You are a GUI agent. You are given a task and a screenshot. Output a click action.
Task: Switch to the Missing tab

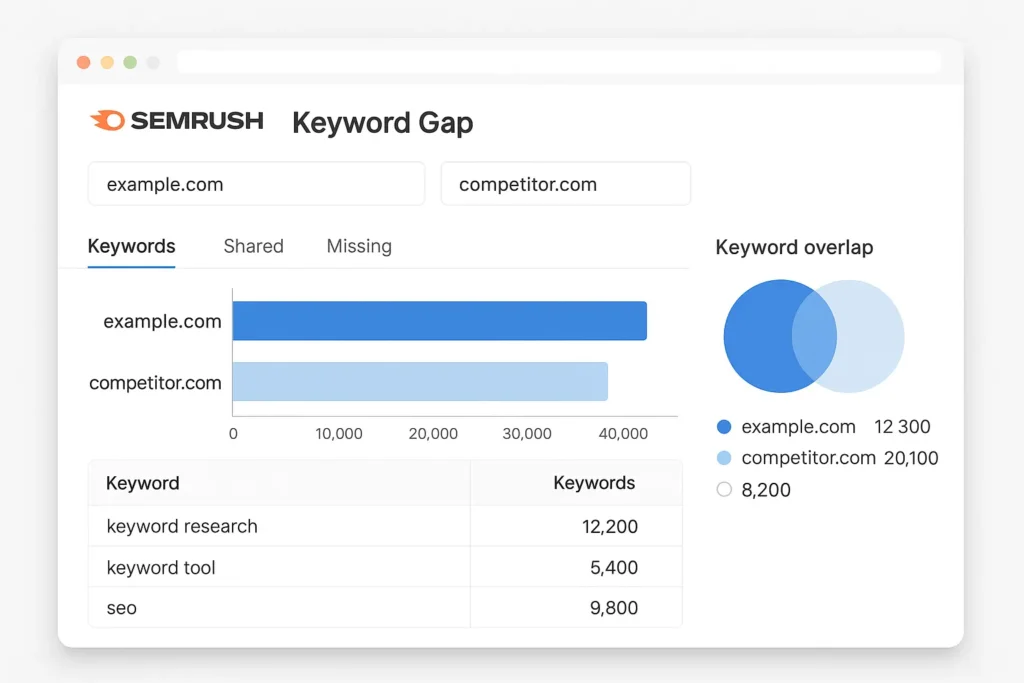tap(358, 246)
